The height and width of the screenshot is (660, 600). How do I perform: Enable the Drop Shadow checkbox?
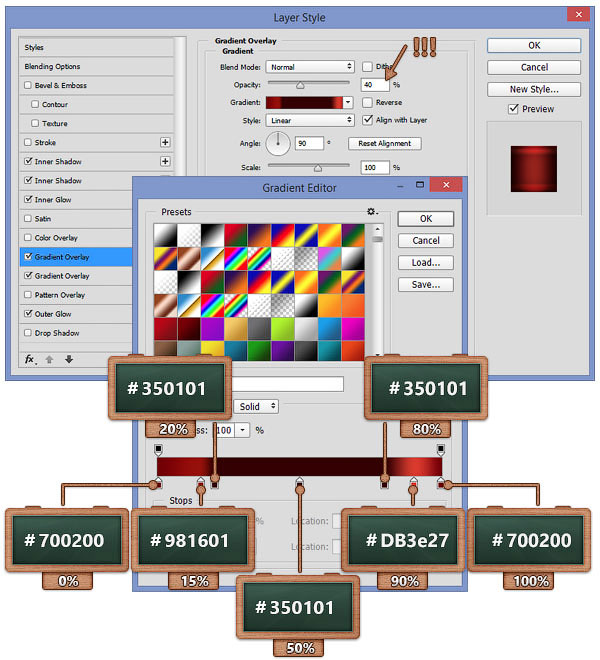[x=28, y=333]
